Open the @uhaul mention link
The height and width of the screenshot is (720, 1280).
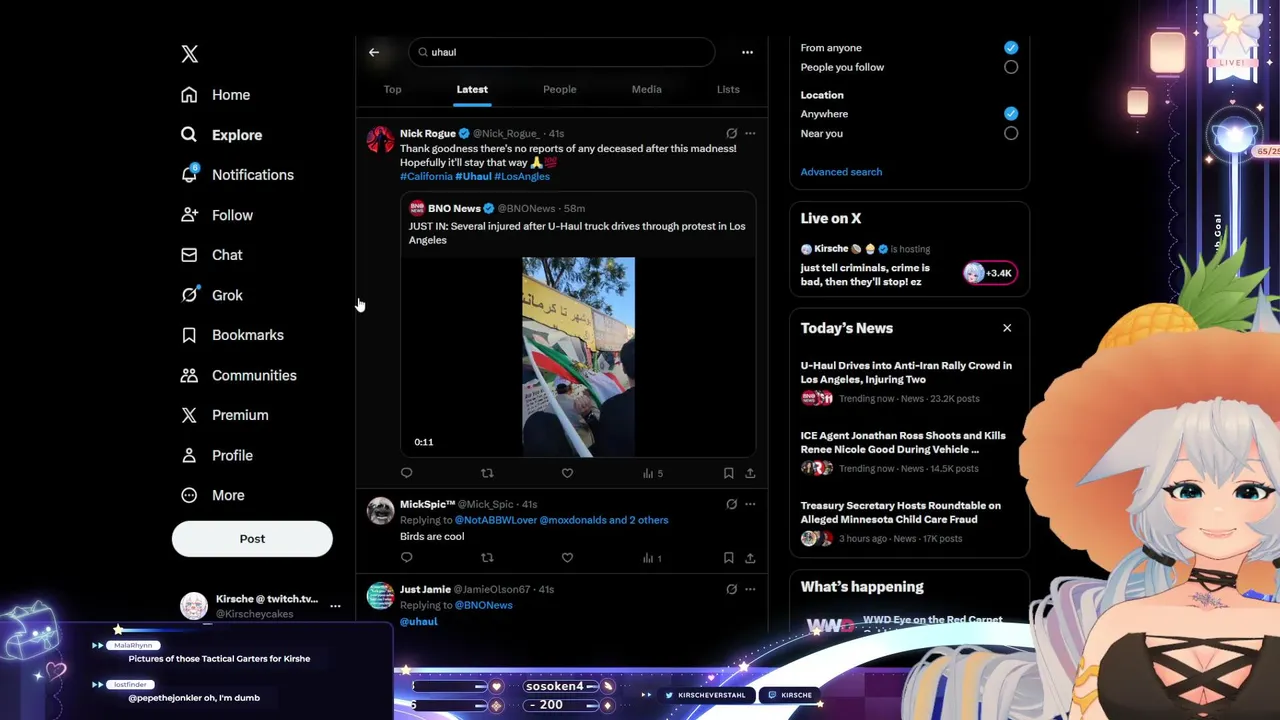(419, 621)
